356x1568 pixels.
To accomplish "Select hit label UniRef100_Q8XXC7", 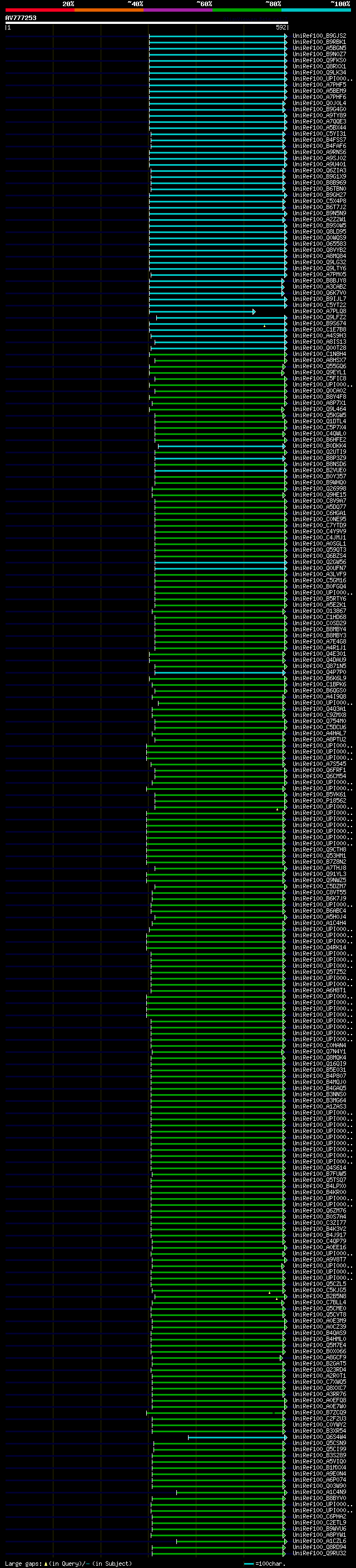I will tap(319, 1388).
